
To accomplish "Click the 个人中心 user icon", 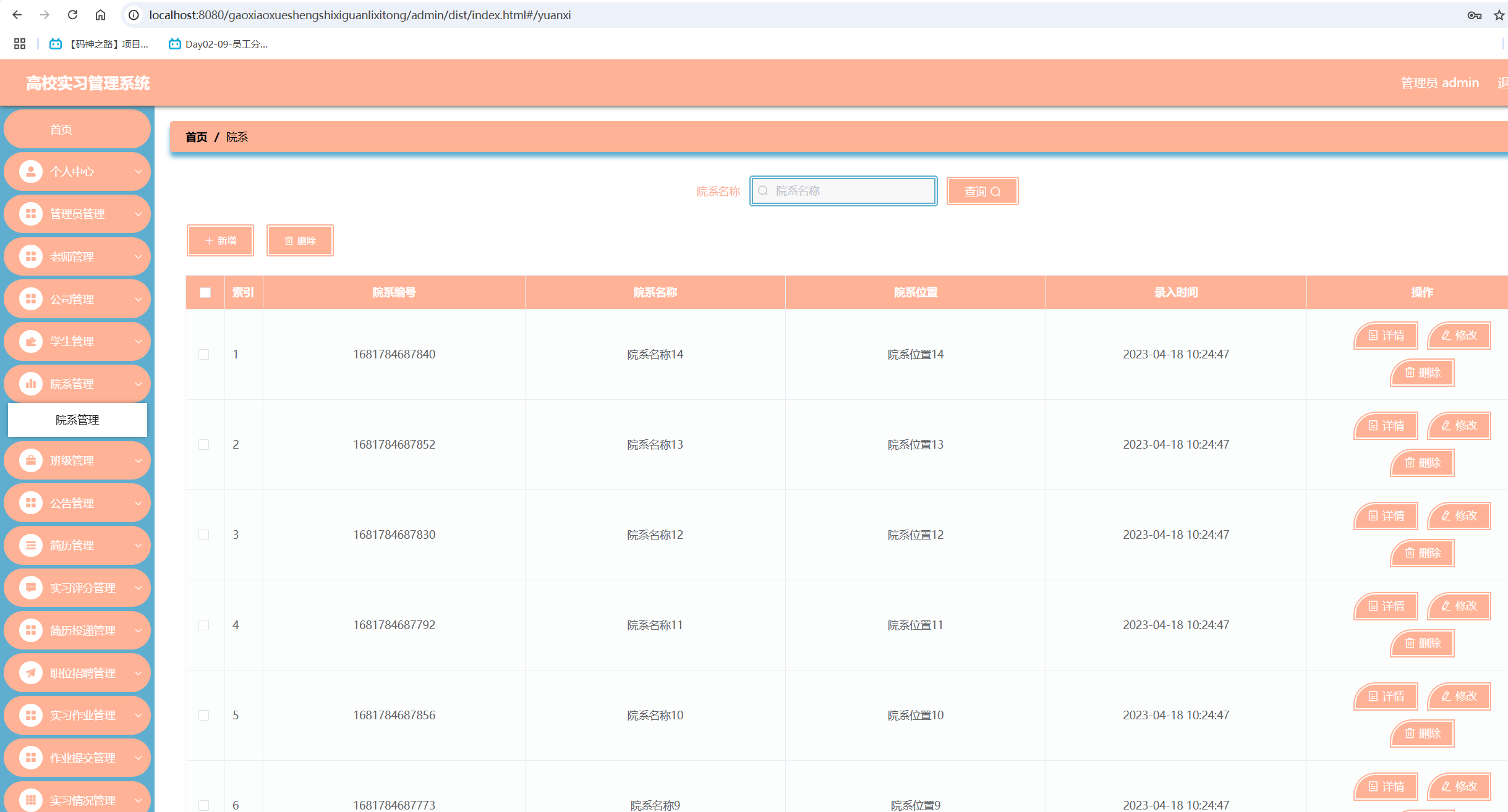I will click(x=30, y=171).
